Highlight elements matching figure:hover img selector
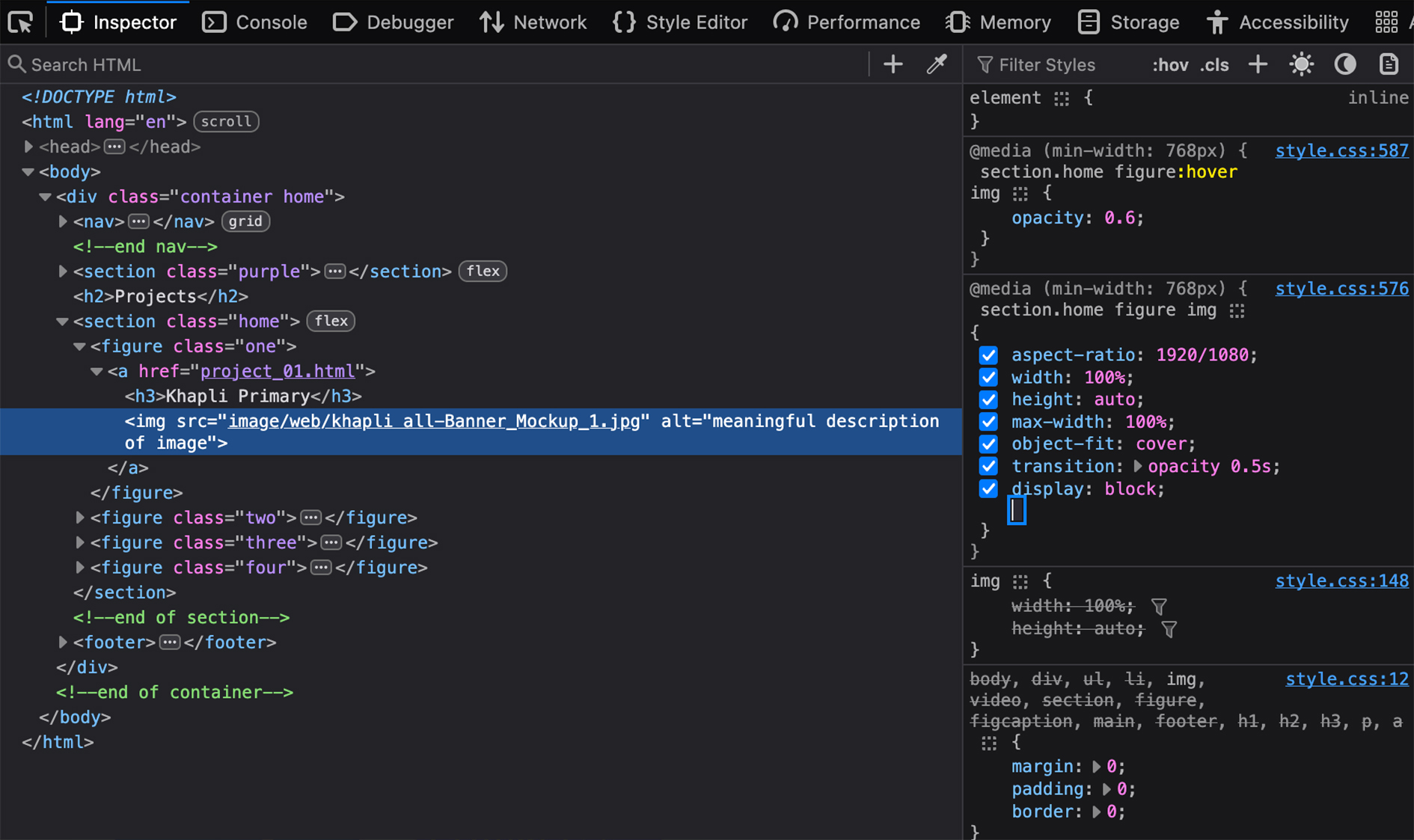The image size is (1414, 840). 1020,194
